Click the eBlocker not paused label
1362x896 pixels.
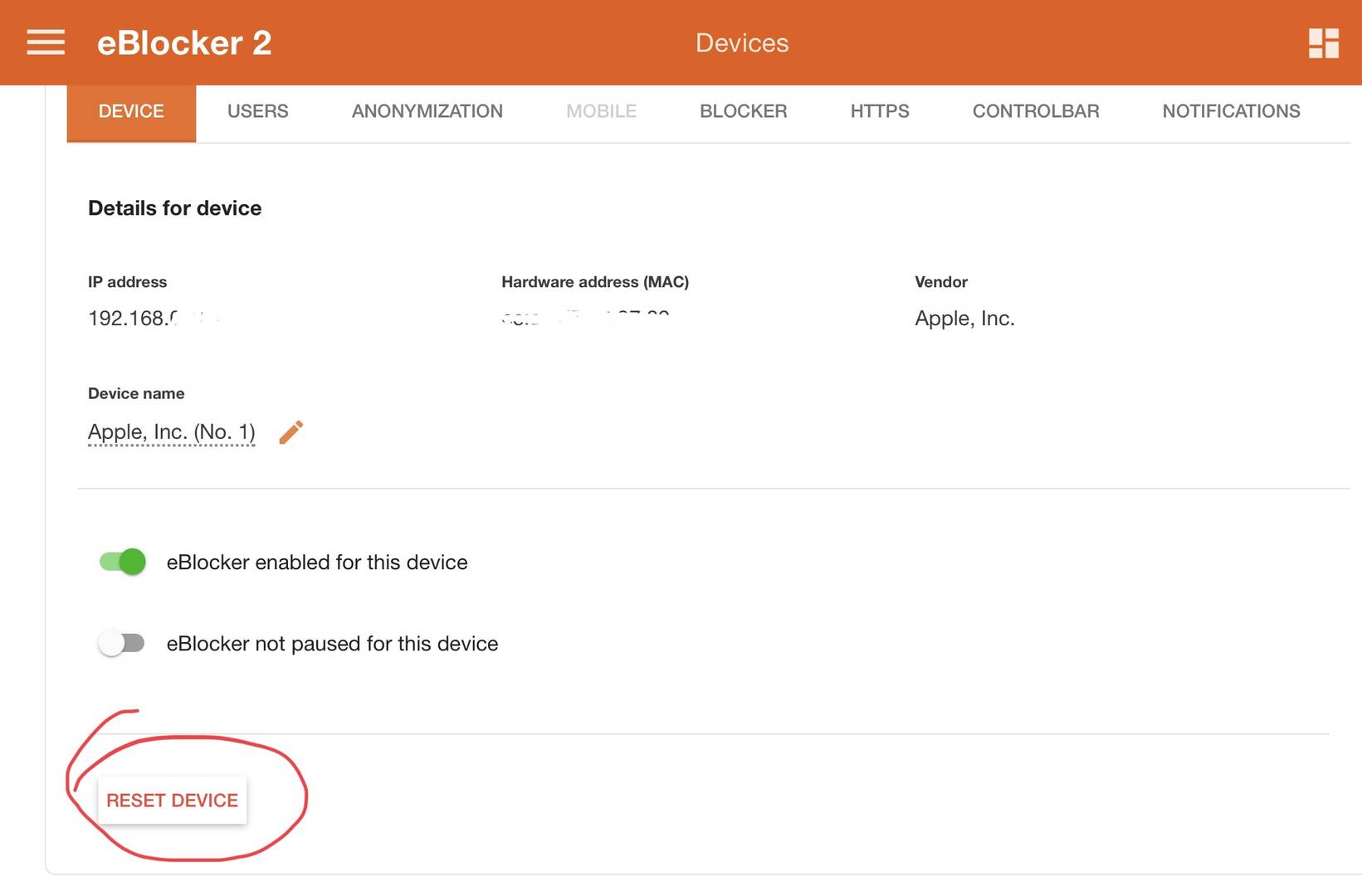(x=333, y=644)
